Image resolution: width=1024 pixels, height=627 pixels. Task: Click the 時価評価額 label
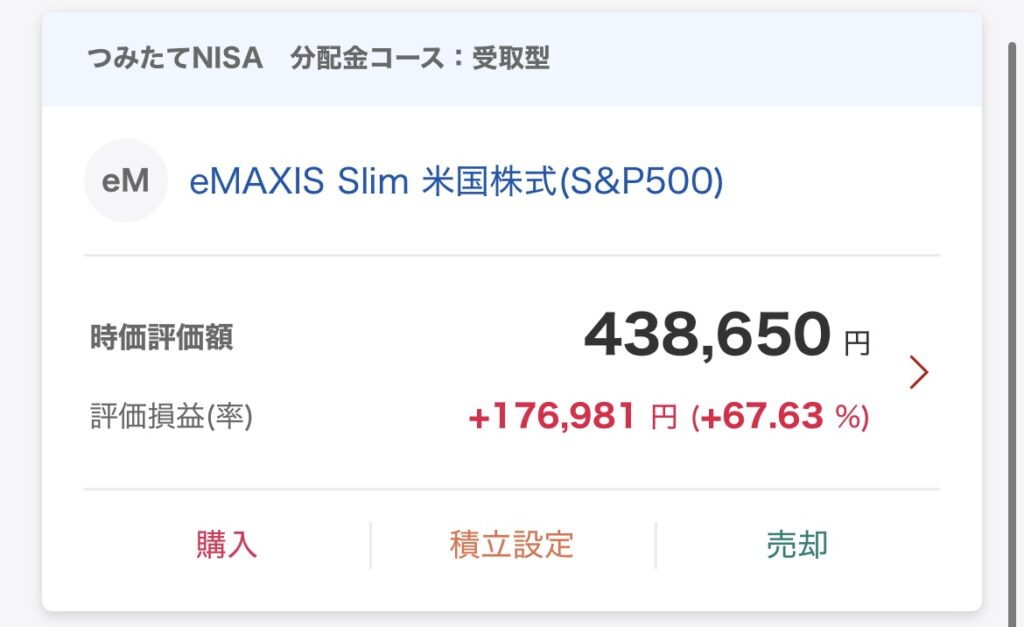(x=161, y=338)
